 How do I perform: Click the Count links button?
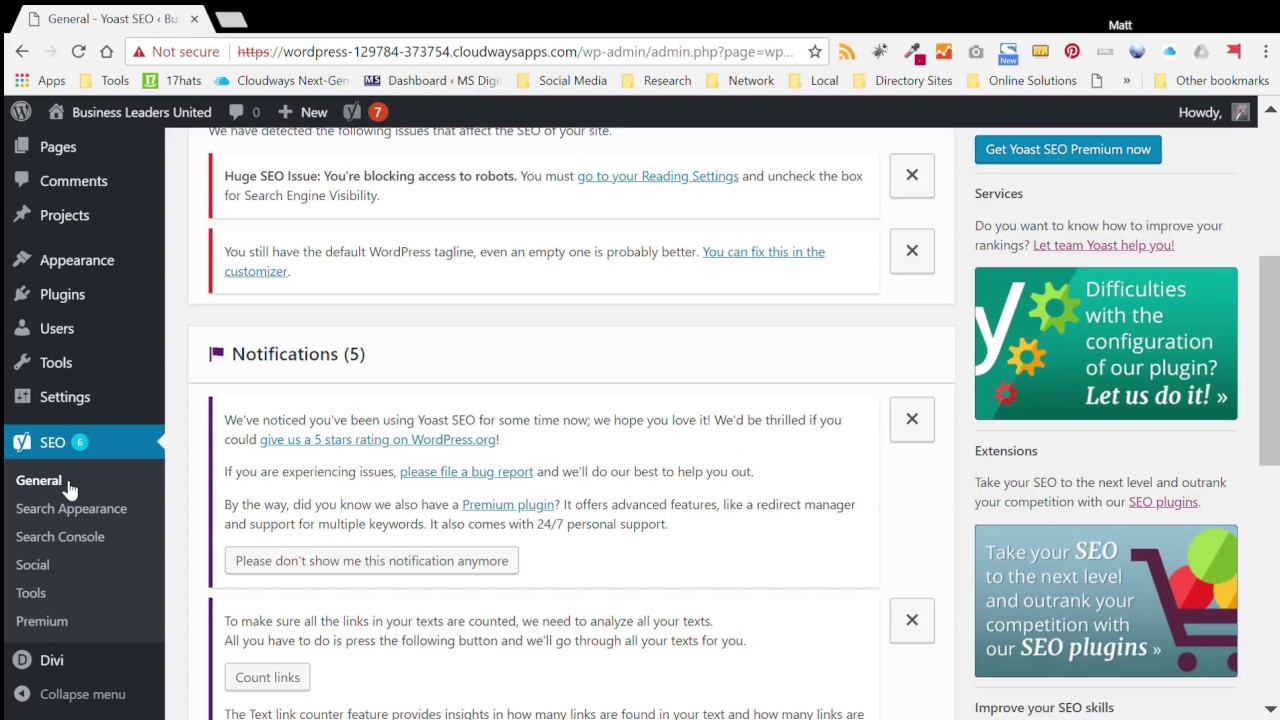[x=267, y=677]
